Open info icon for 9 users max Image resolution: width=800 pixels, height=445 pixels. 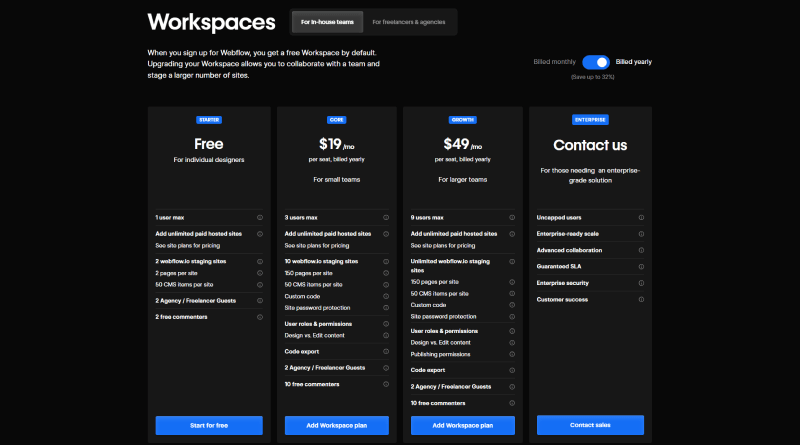(x=512, y=217)
